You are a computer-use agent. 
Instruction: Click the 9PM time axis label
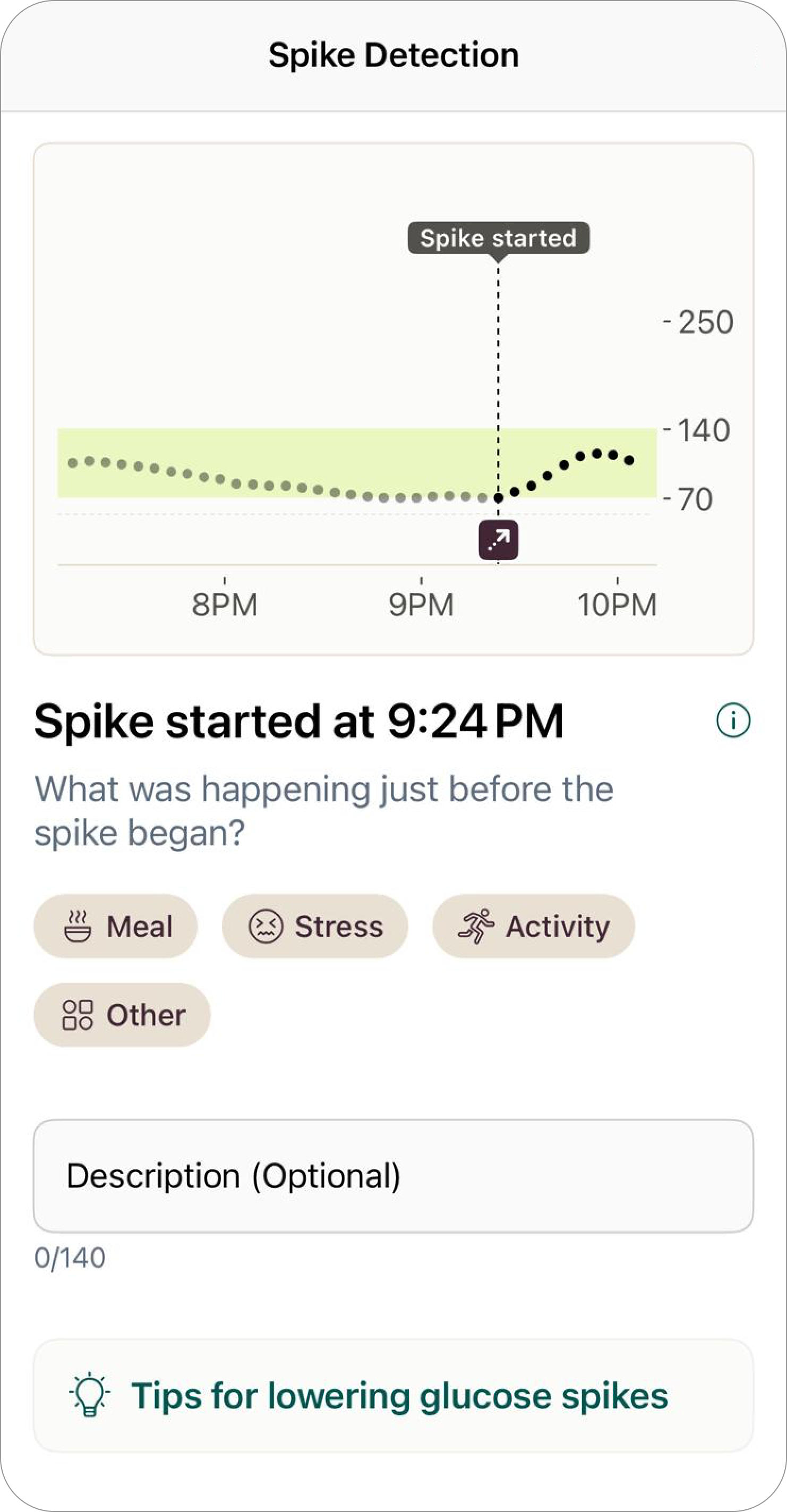point(421,605)
